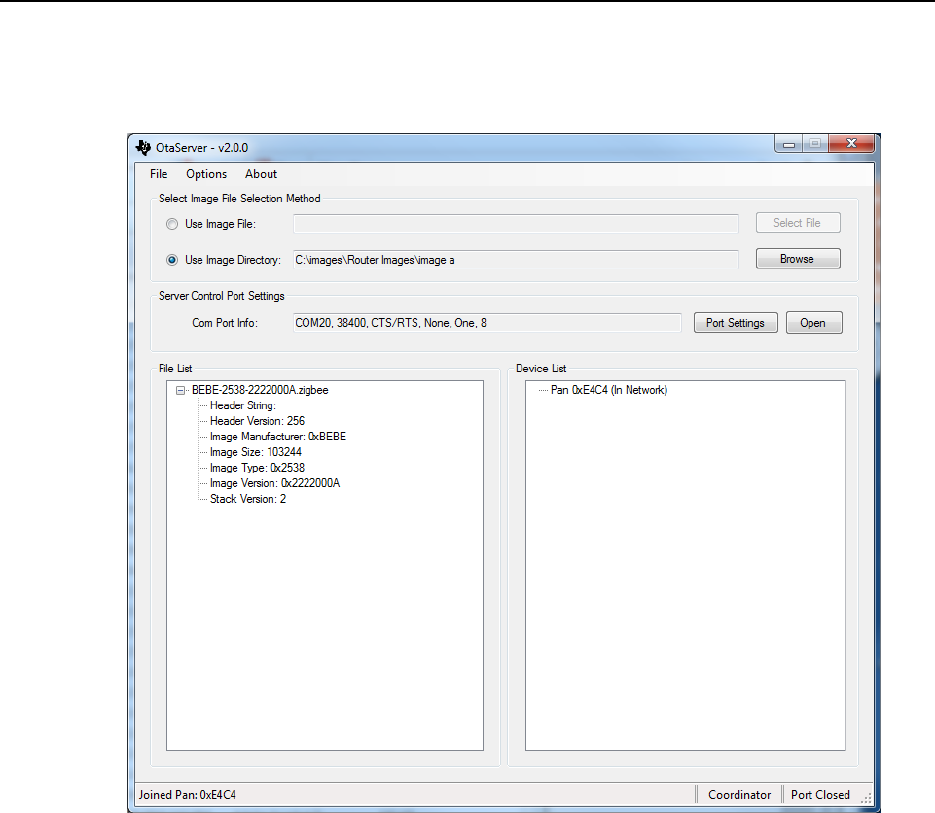The height and width of the screenshot is (813, 935).
Task: Select Stack Version: 2 row
Action: 247,499
